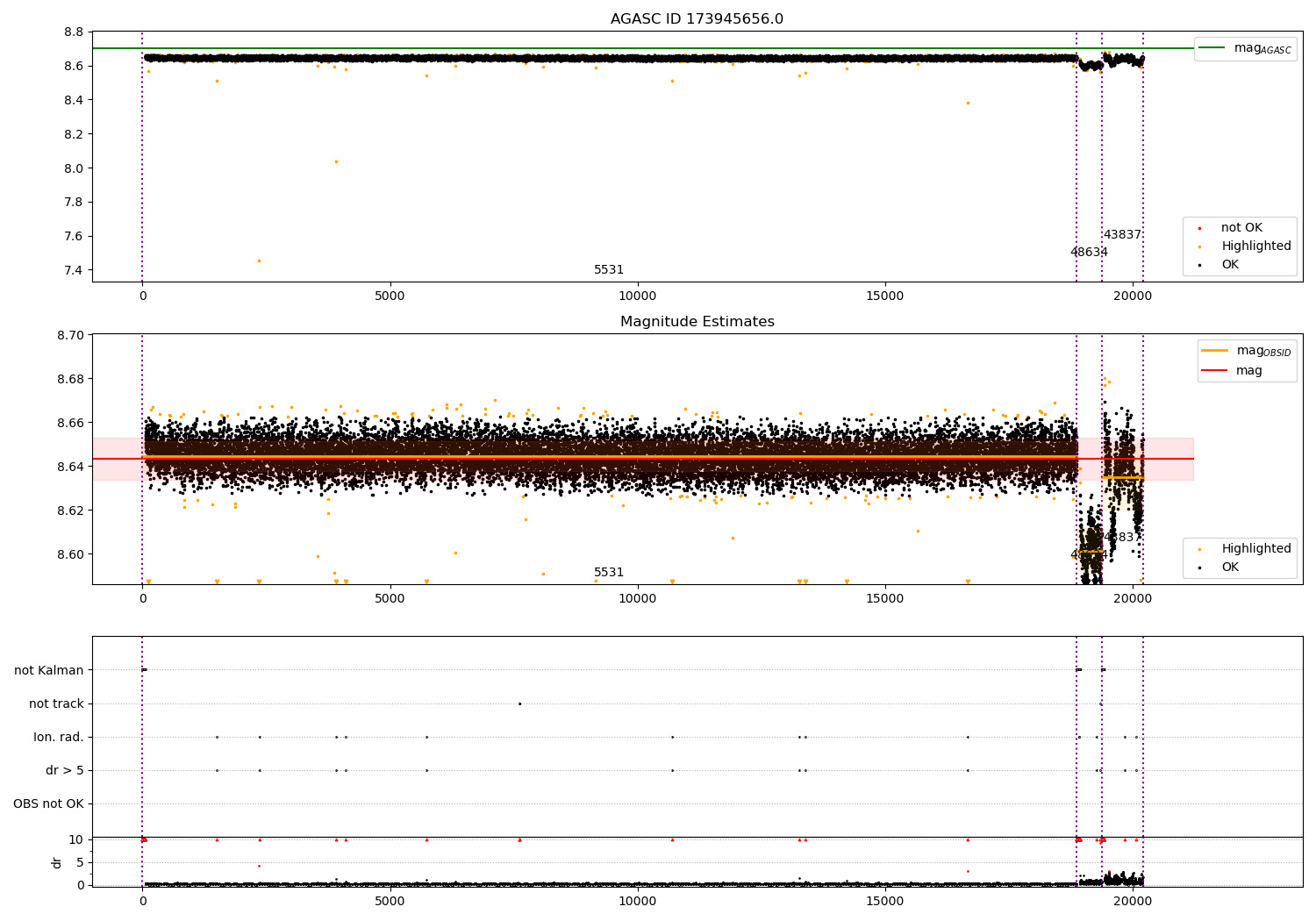Click the 'AGASC ID 173945656.0' title
This screenshot has width=1316, height=921.
click(697, 19)
